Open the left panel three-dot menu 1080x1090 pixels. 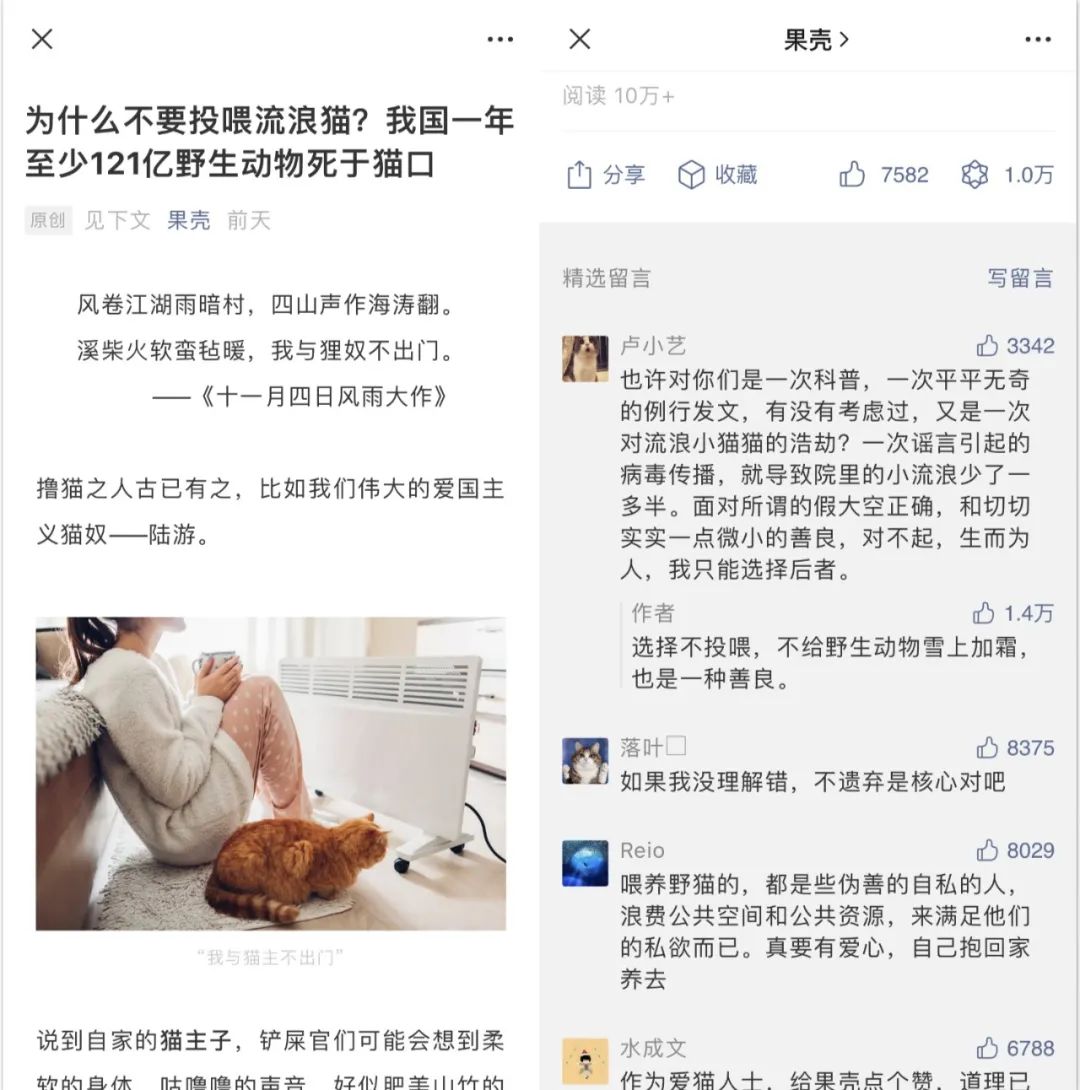click(500, 40)
